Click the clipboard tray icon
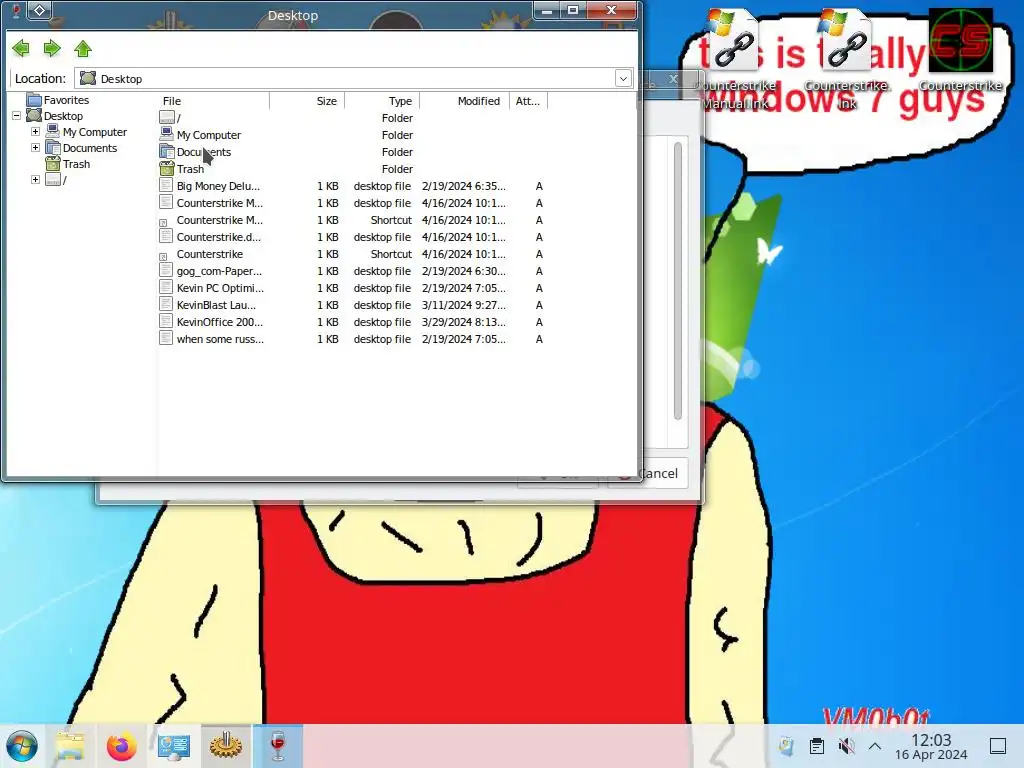 [816, 746]
